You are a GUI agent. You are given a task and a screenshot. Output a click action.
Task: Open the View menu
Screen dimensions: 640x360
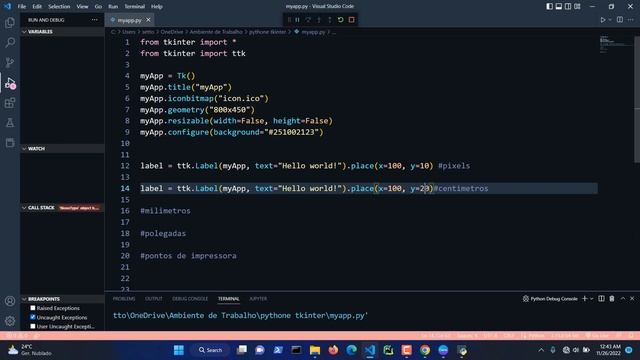pyautogui.click(x=82, y=6)
